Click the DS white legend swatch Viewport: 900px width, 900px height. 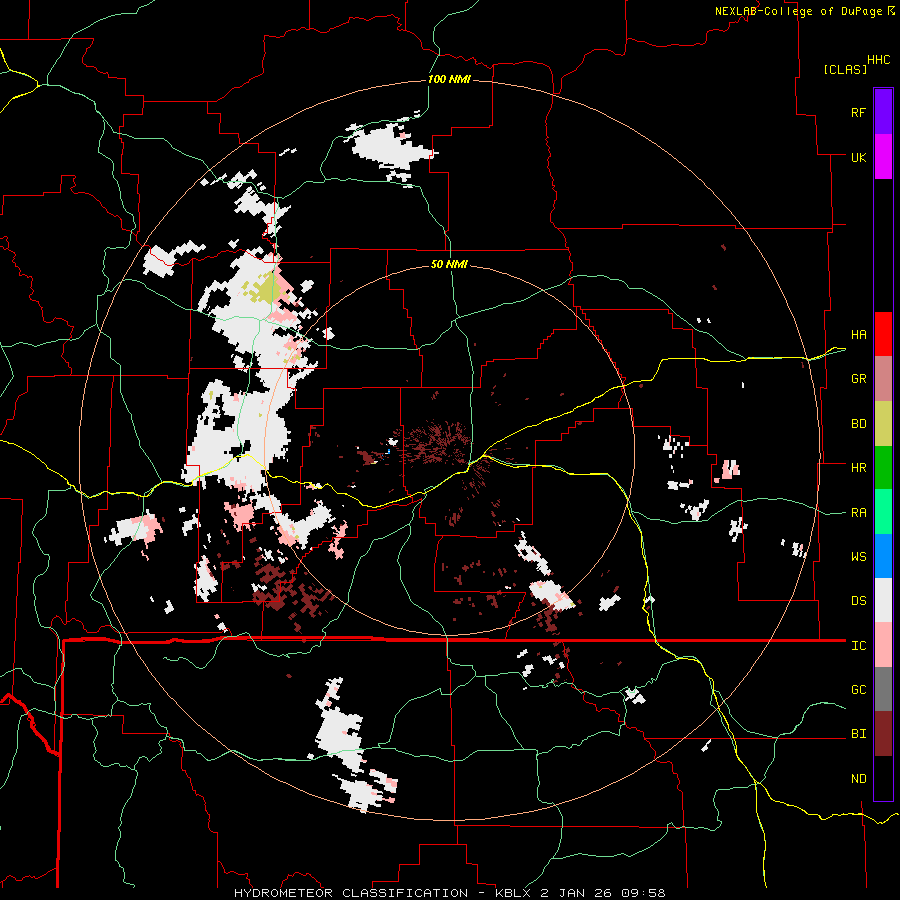(x=883, y=600)
